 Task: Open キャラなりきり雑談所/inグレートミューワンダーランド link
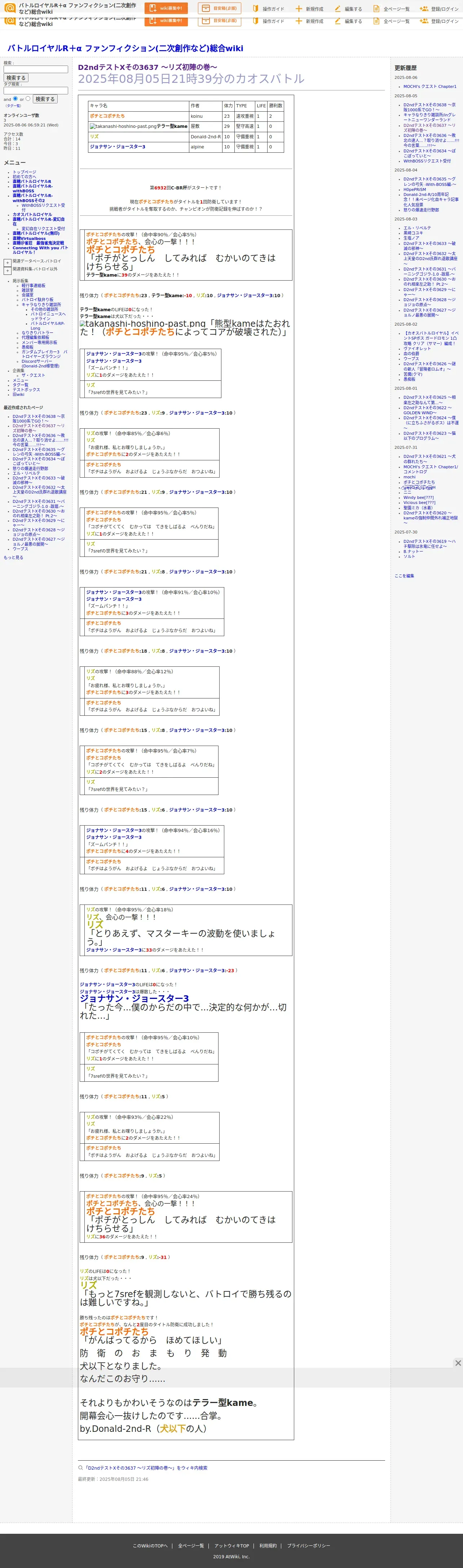point(429,117)
